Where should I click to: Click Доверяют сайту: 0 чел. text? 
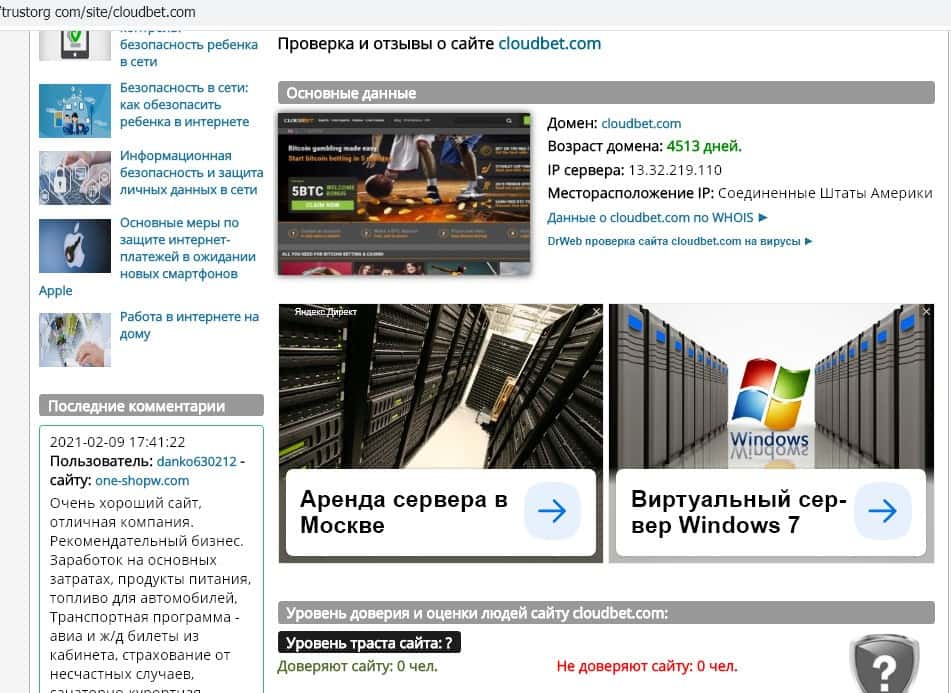pyautogui.click(x=357, y=666)
